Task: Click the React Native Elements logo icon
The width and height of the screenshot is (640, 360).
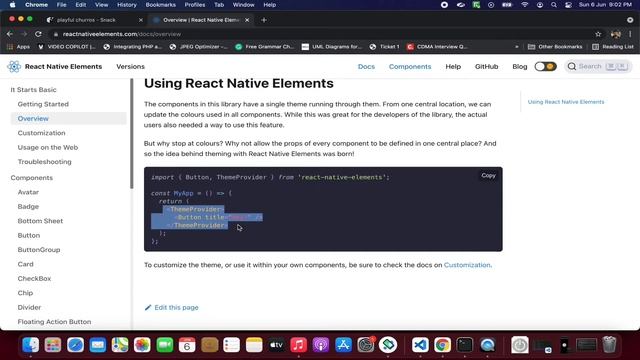Action: point(14,66)
